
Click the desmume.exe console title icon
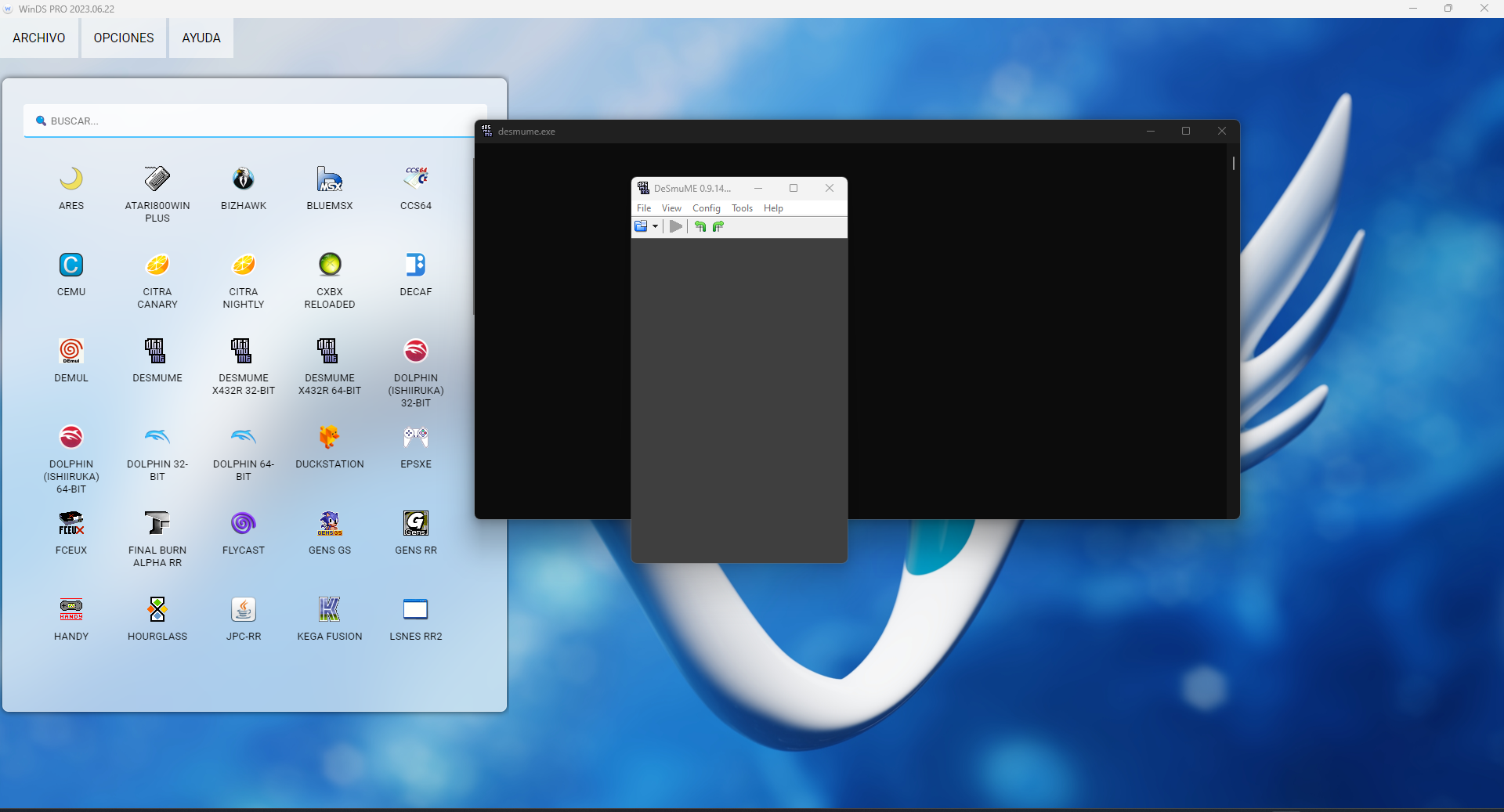[487, 132]
